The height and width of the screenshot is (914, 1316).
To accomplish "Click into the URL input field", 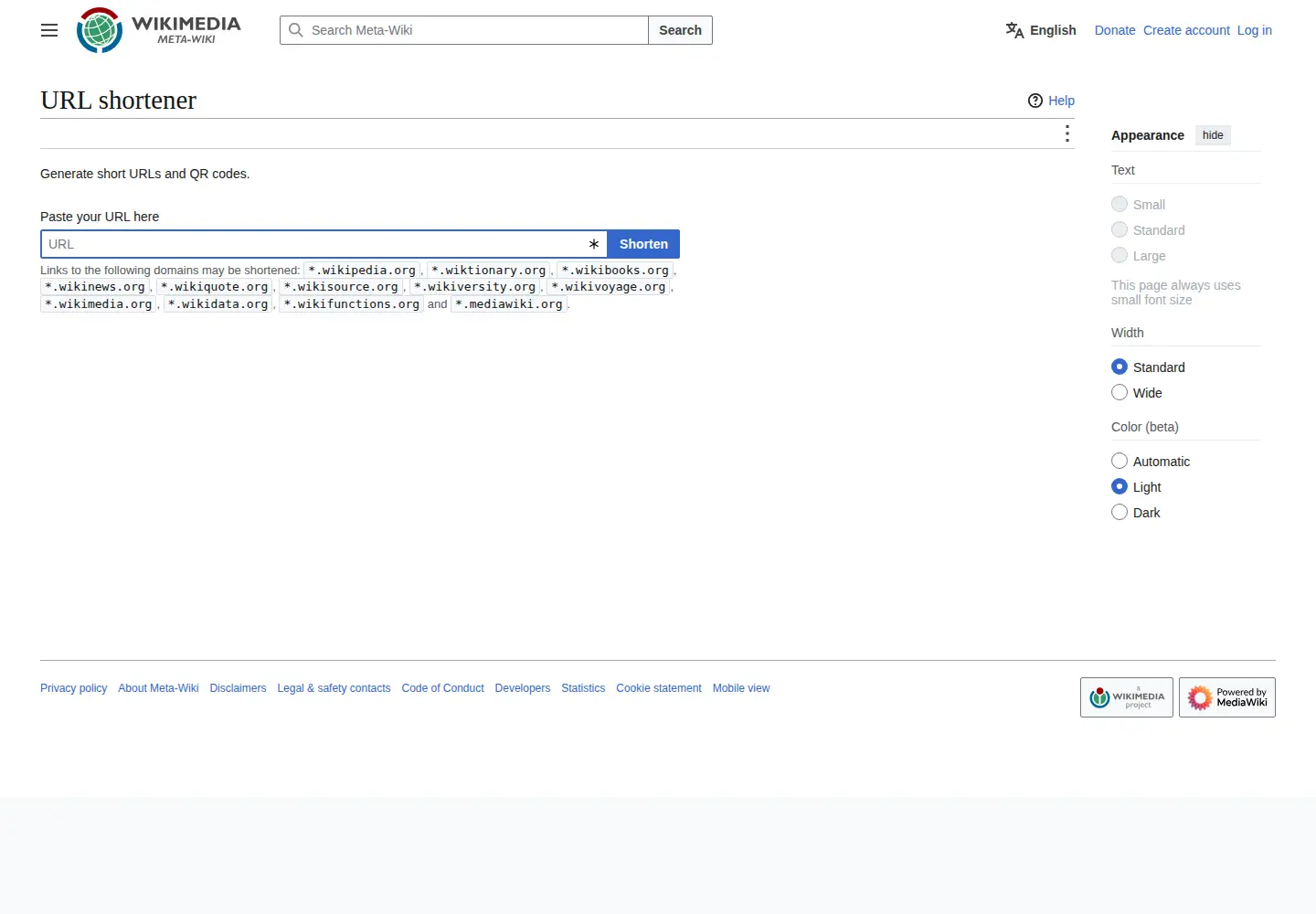I will [324, 244].
